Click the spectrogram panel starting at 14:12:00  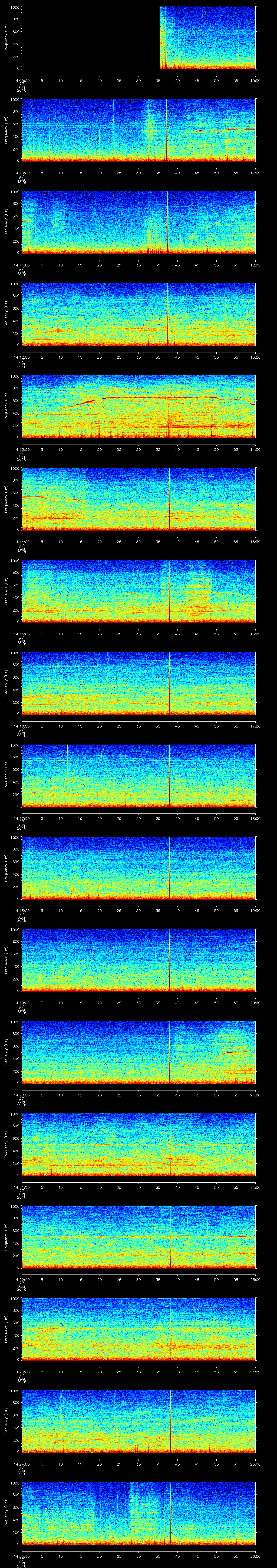[x=139, y=315]
